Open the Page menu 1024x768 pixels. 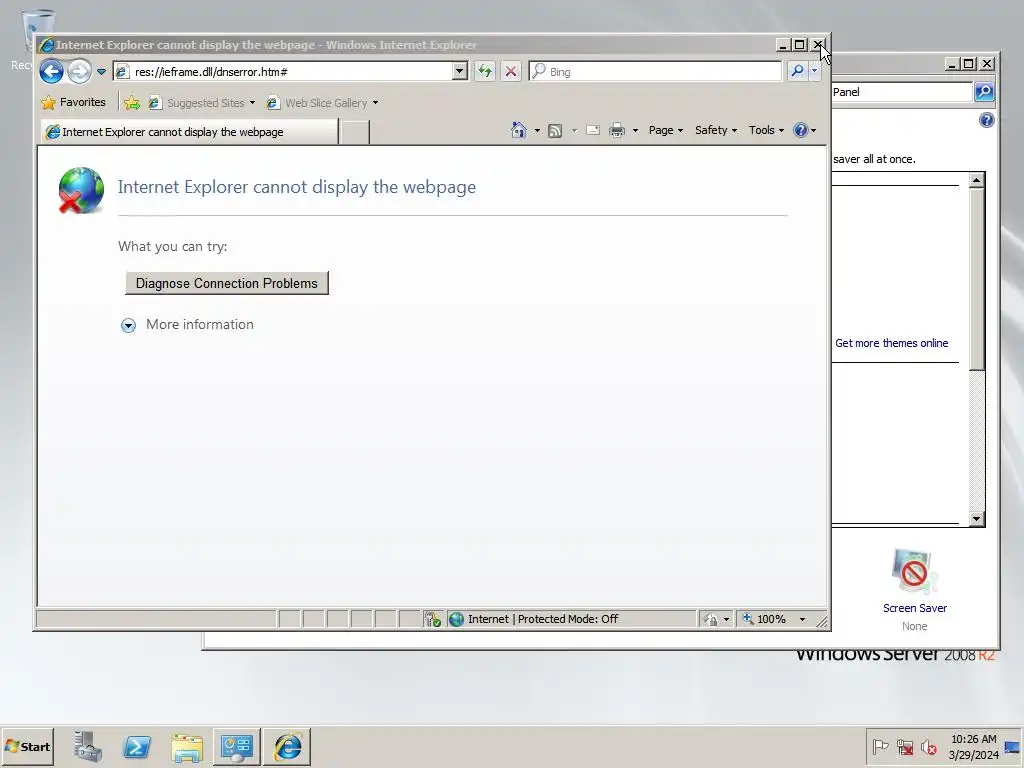[665, 130]
